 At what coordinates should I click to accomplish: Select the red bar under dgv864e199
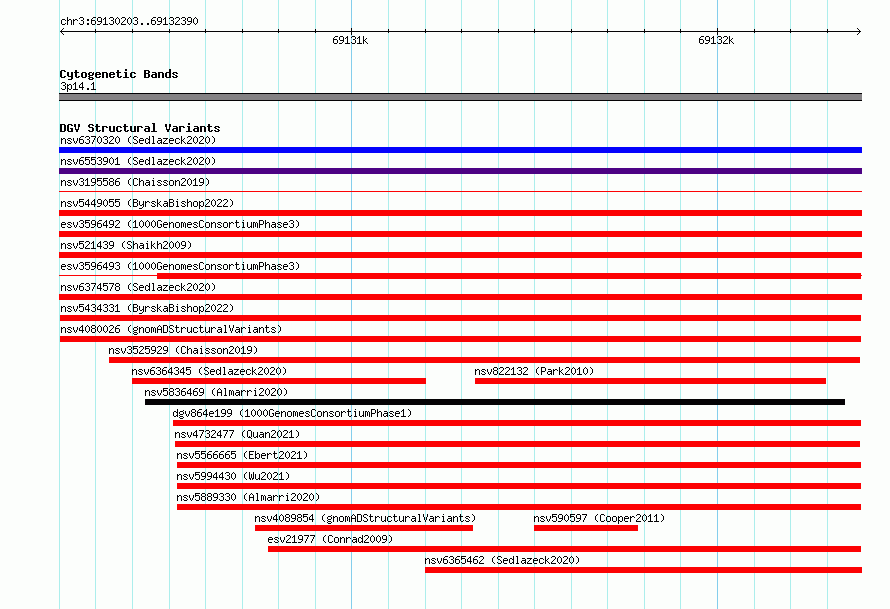coord(517,423)
